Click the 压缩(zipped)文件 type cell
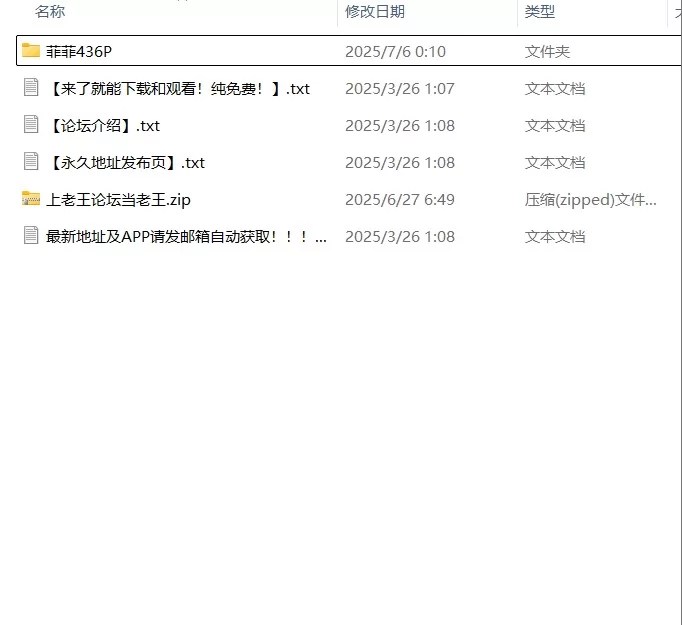The height and width of the screenshot is (625, 682). click(590, 200)
